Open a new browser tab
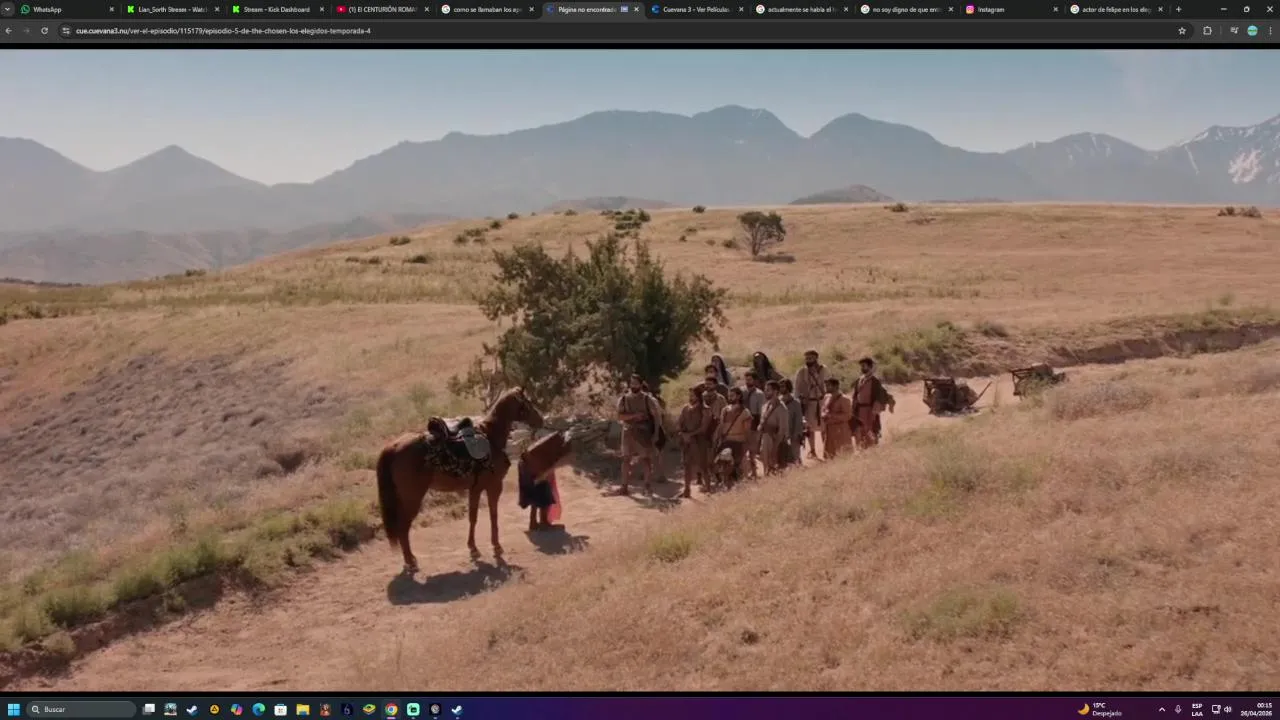Image resolution: width=1280 pixels, height=720 pixels. coord(1178,9)
